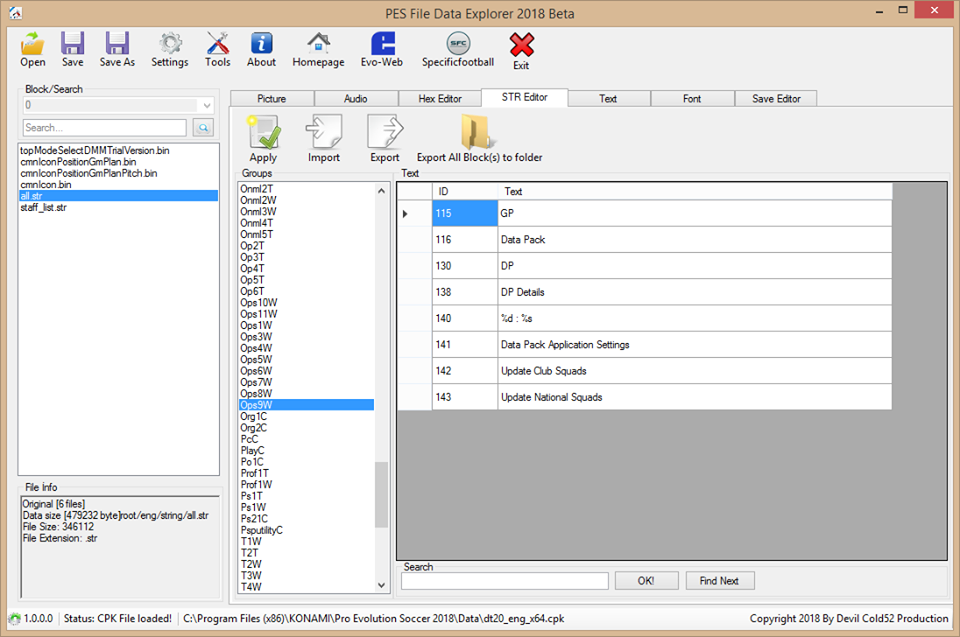Open the Evo-Web link icon

point(382,45)
